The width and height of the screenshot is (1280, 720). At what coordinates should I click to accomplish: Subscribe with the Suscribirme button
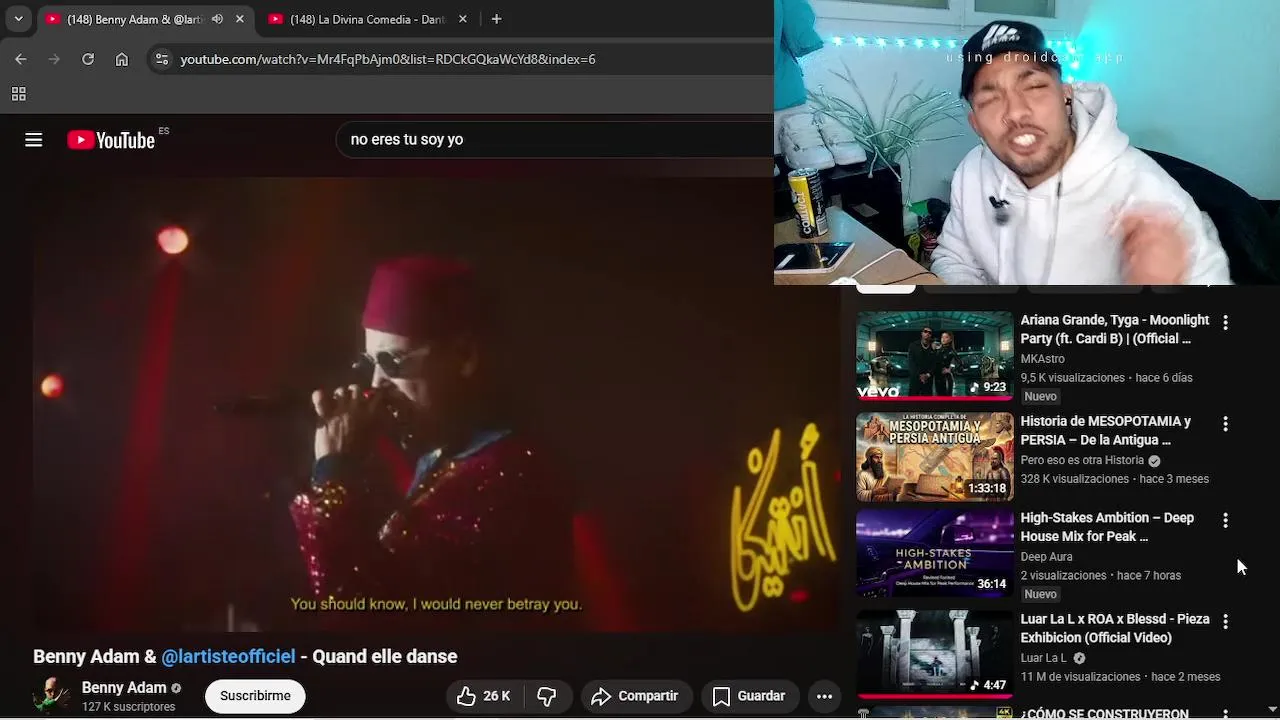255,696
